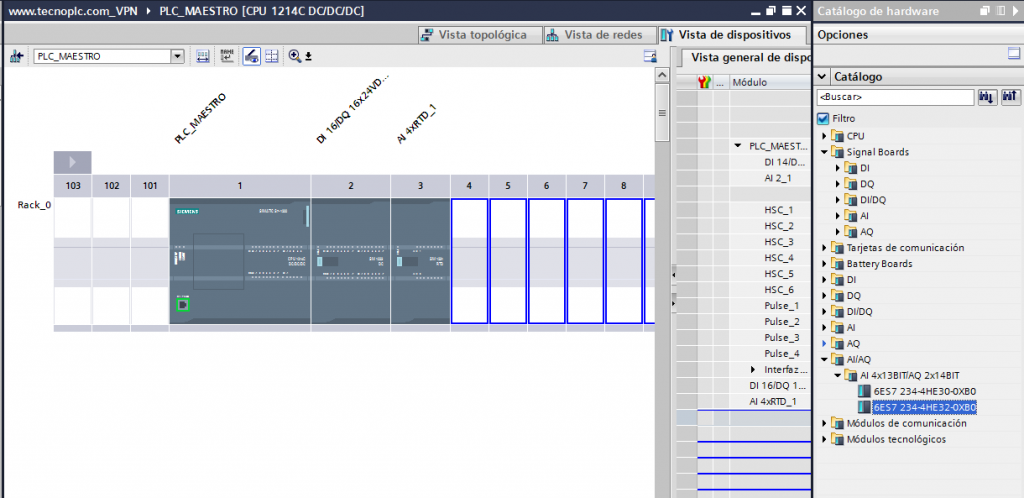Click the catalog Buscar search field
Image resolution: width=1024 pixels, height=498 pixels.
[x=895, y=98]
